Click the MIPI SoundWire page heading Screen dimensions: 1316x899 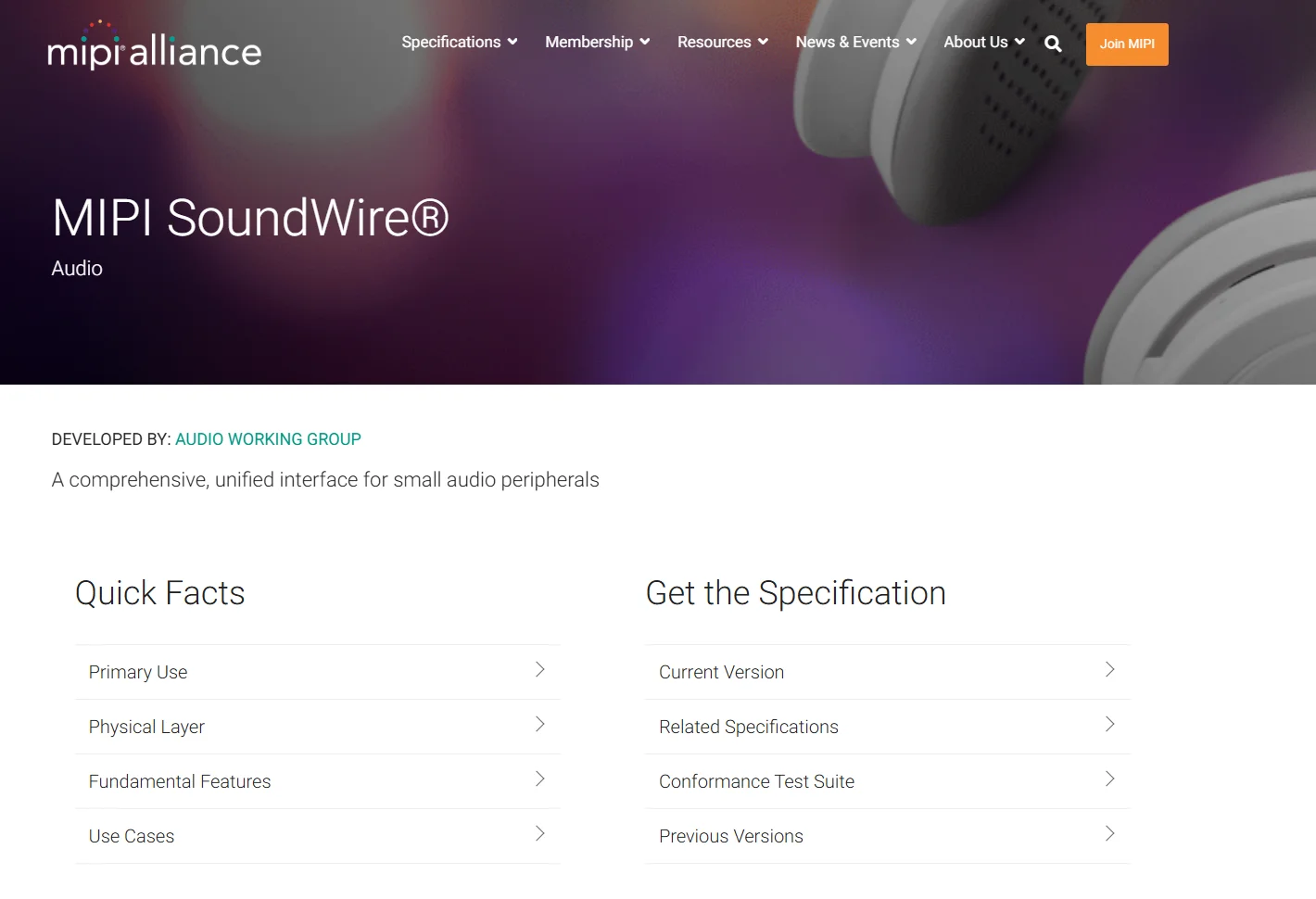[x=250, y=218]
